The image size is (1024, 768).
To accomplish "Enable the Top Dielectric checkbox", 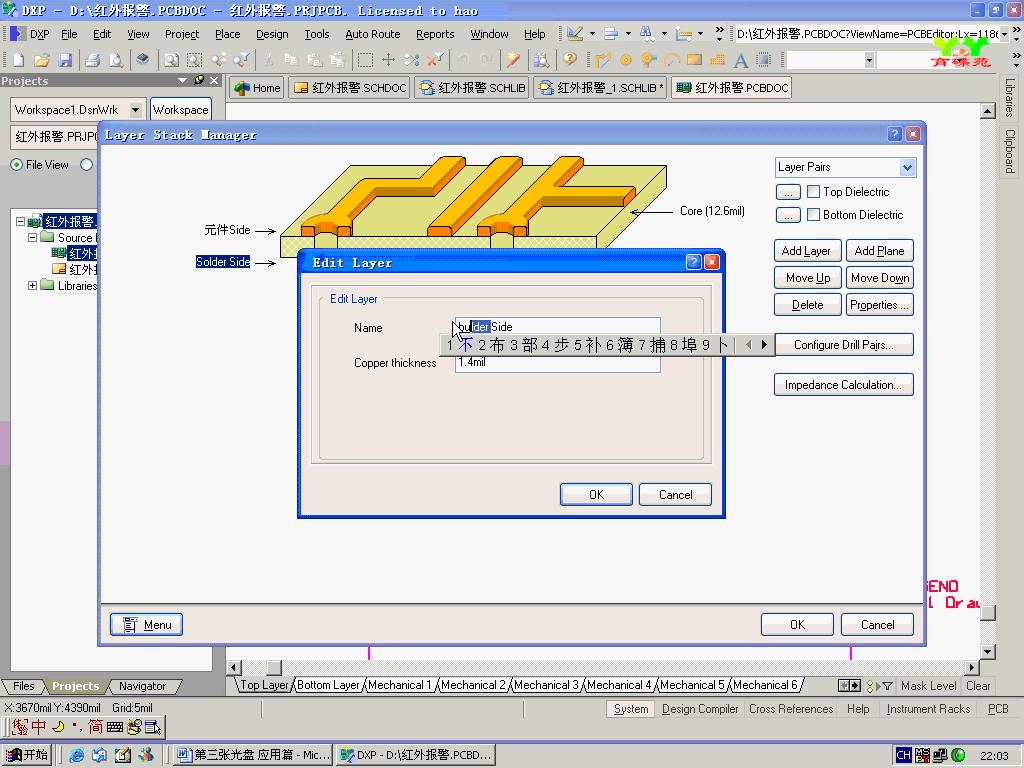I will coord(813,191).
